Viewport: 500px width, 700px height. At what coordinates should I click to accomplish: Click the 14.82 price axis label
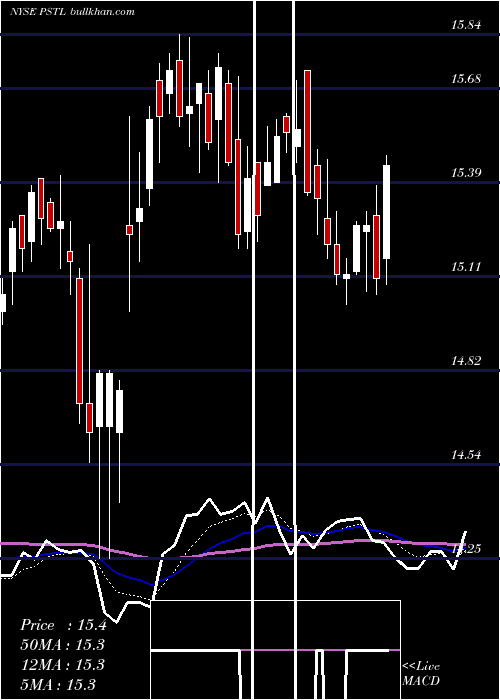click(x=466, y=361)
